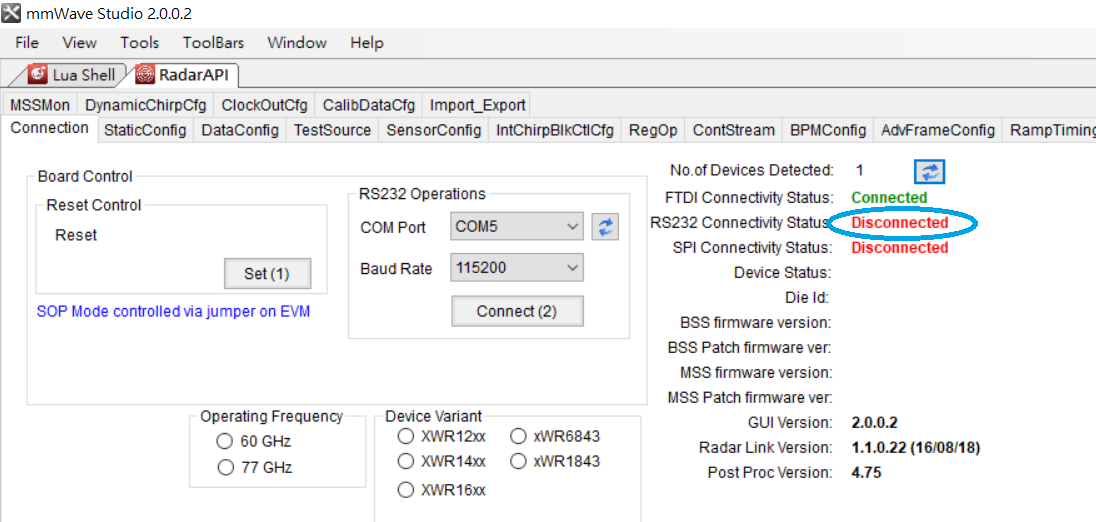Select the Connection tab
This screenshot has height=522, width=1096.
[50, 129]
